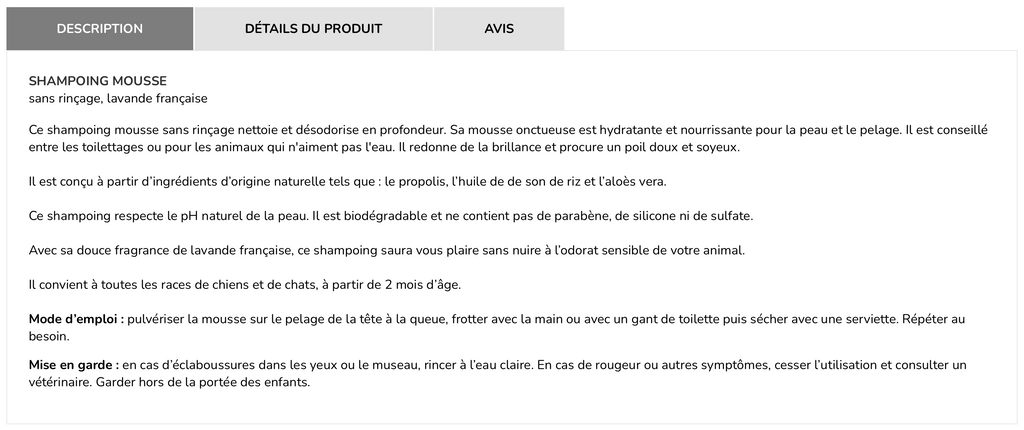Screen dimensions: 1024x430
Task: Click the bold 'Mode d'emploi' label
Action: [x=76, y=319]
